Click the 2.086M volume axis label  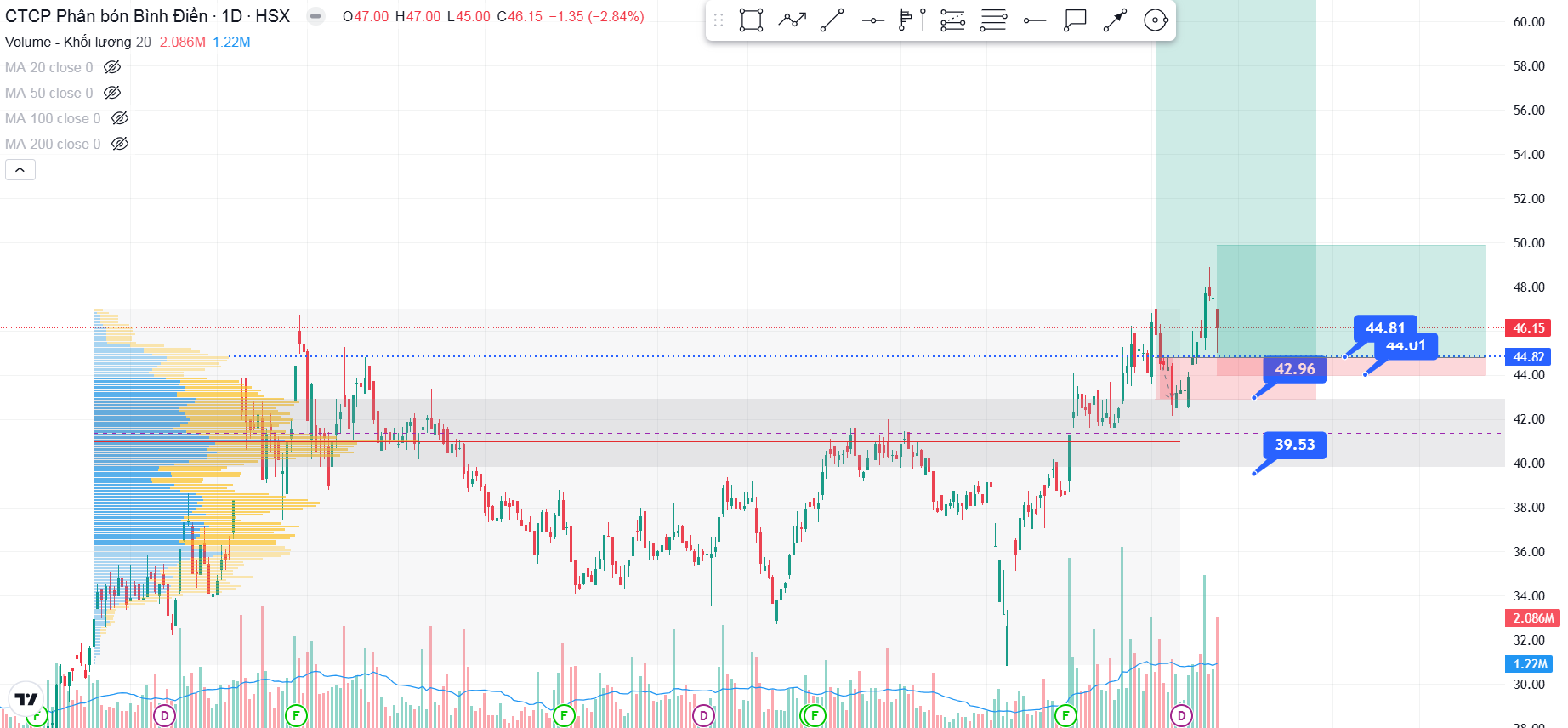click(x=1532, y=618)
